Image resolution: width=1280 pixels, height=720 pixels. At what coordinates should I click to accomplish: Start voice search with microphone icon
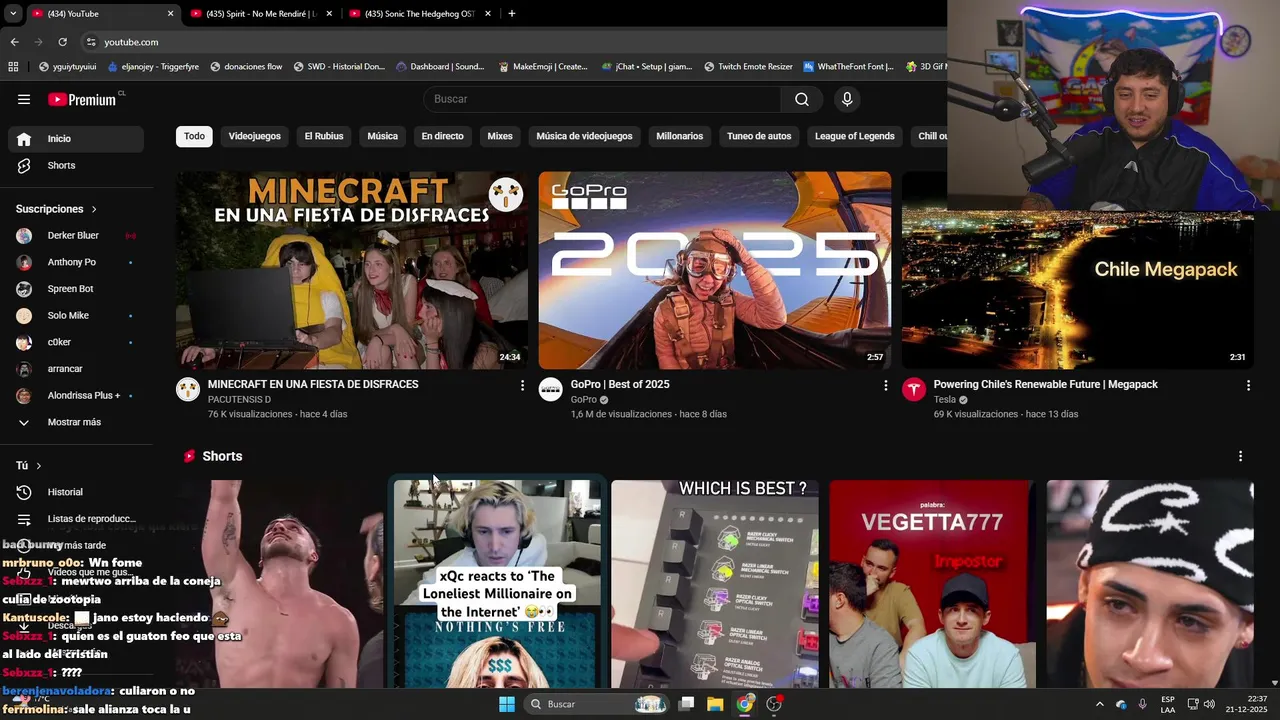click(847, 99)
